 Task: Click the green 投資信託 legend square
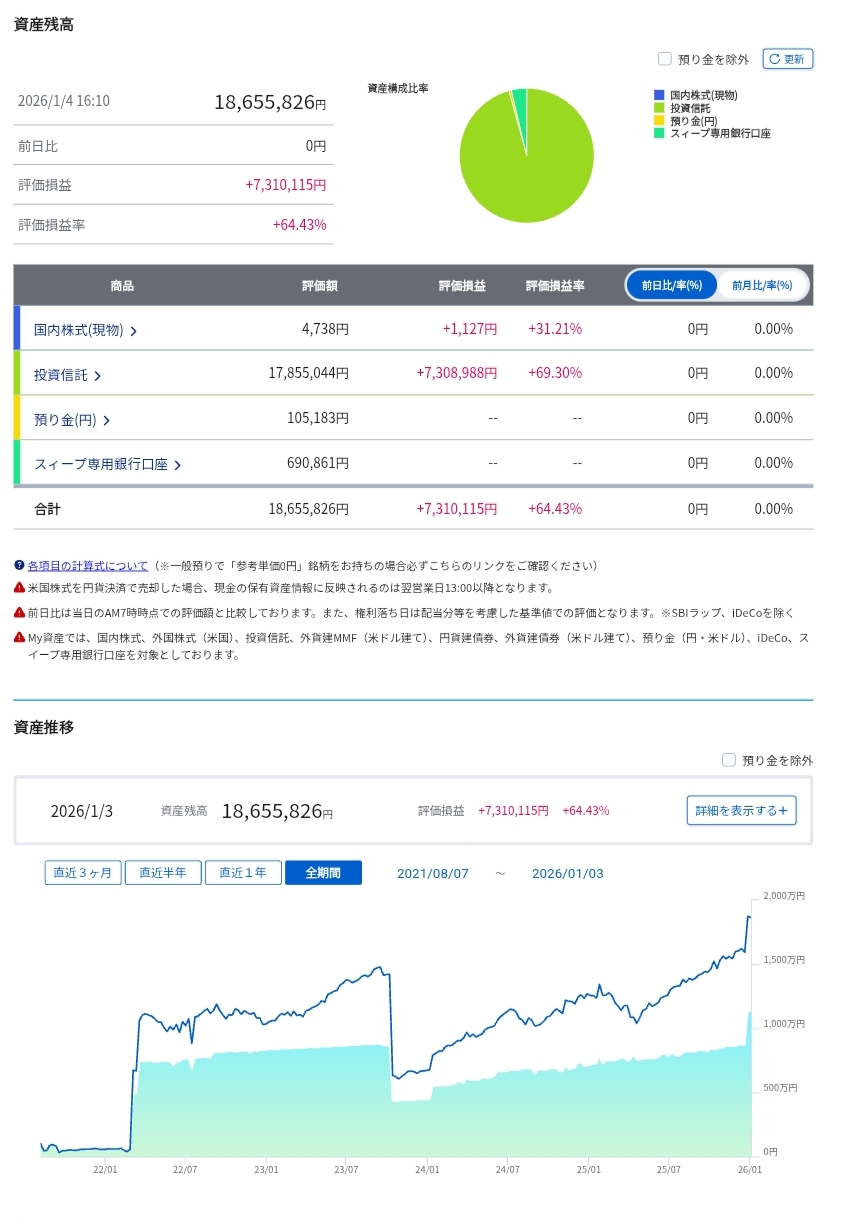pyautogui.click(x=659, y=108)
